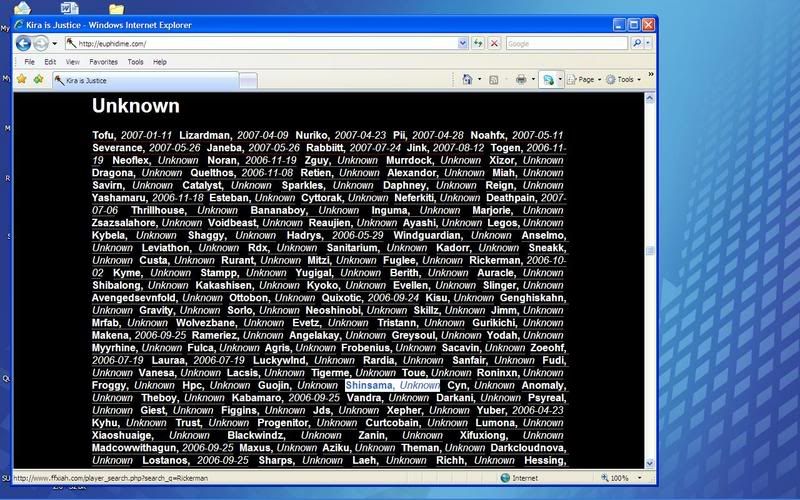Click the Add to Favorites icon
800x500 pixels.
(38, 79)
